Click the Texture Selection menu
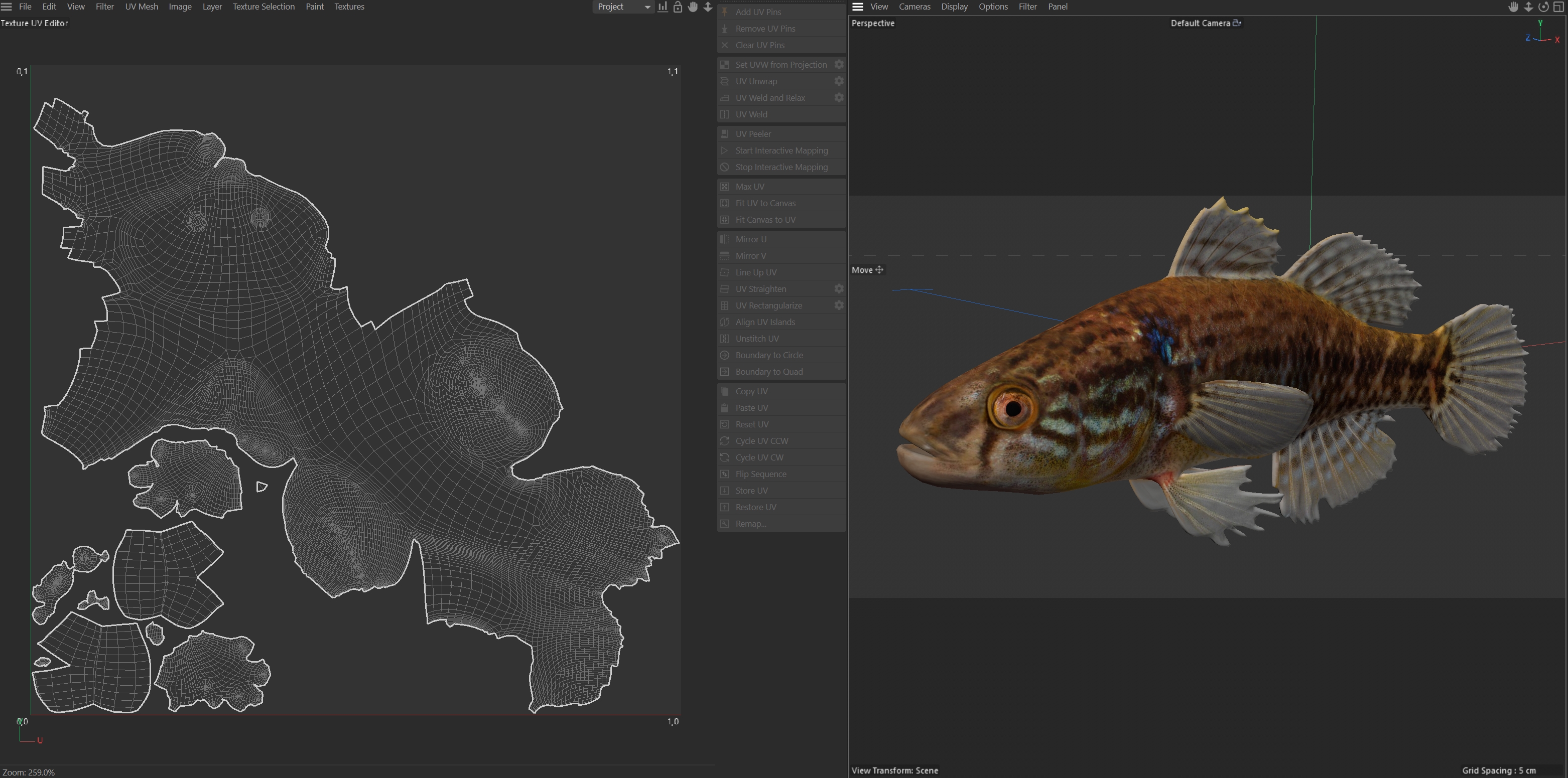This screenshot has height=778, width=1568. tap(263, 7)
